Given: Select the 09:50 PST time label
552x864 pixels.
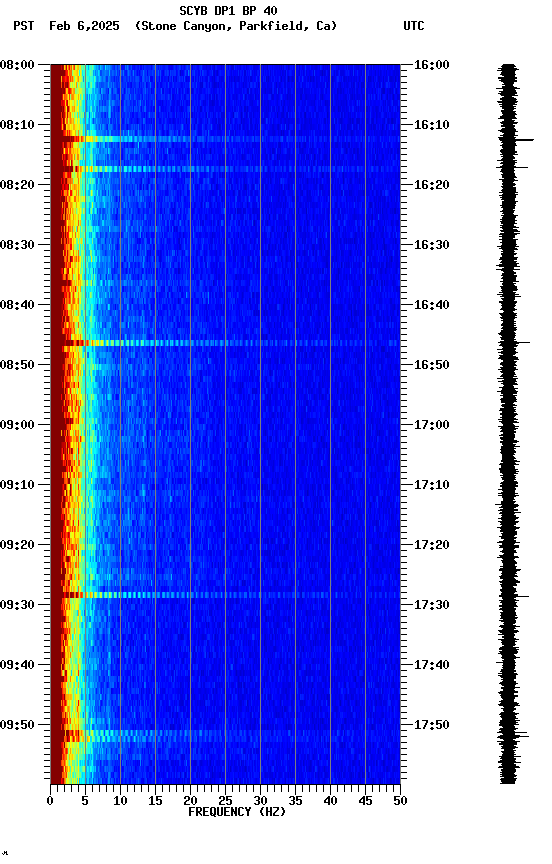Looking at the screenshot, I should coord(17,725).
